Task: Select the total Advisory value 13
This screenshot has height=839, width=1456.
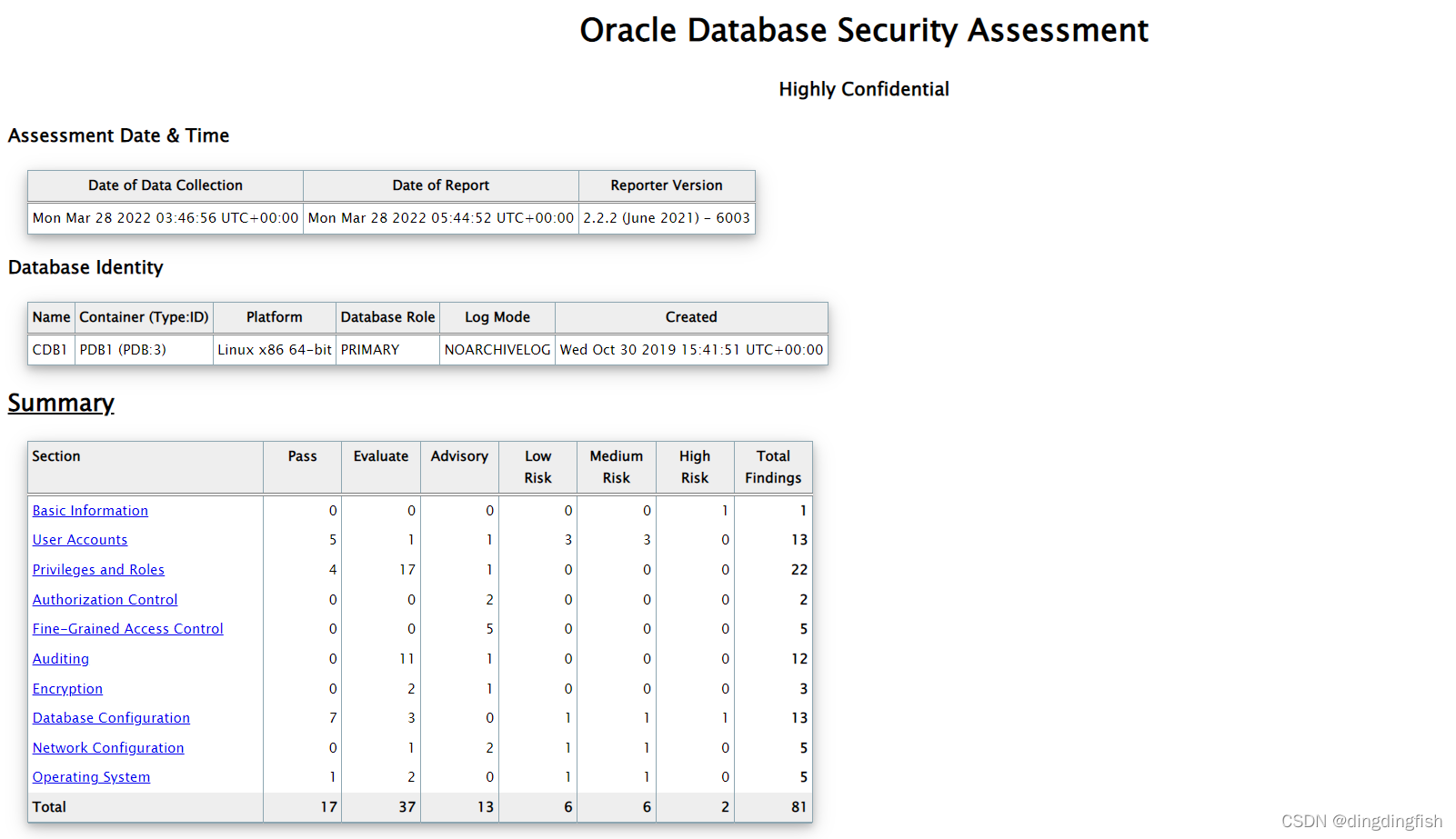Action: pyautogui.click(x=486, y=807)
